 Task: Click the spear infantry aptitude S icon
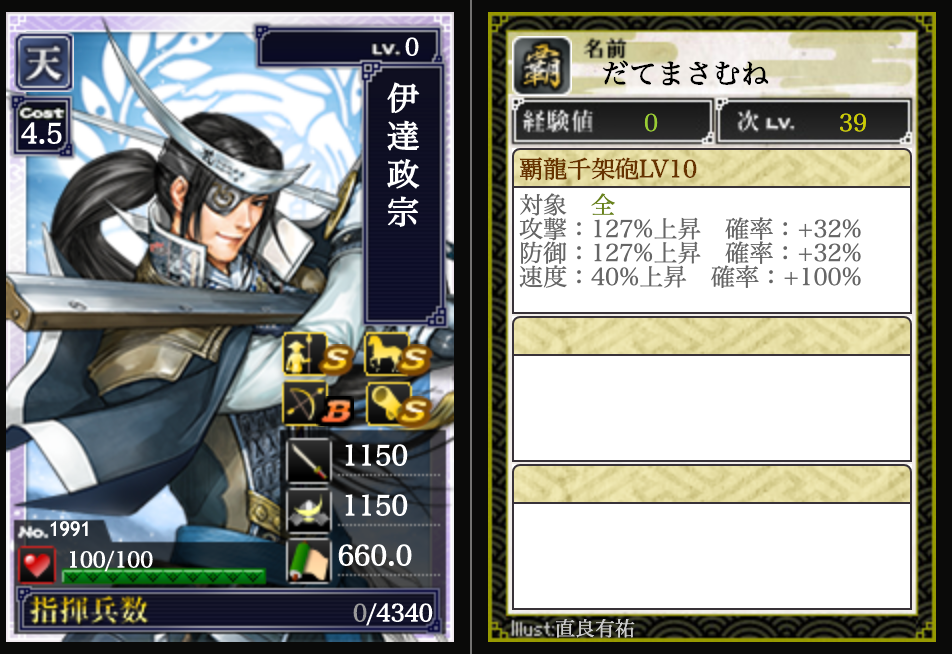tap(317, 355)
